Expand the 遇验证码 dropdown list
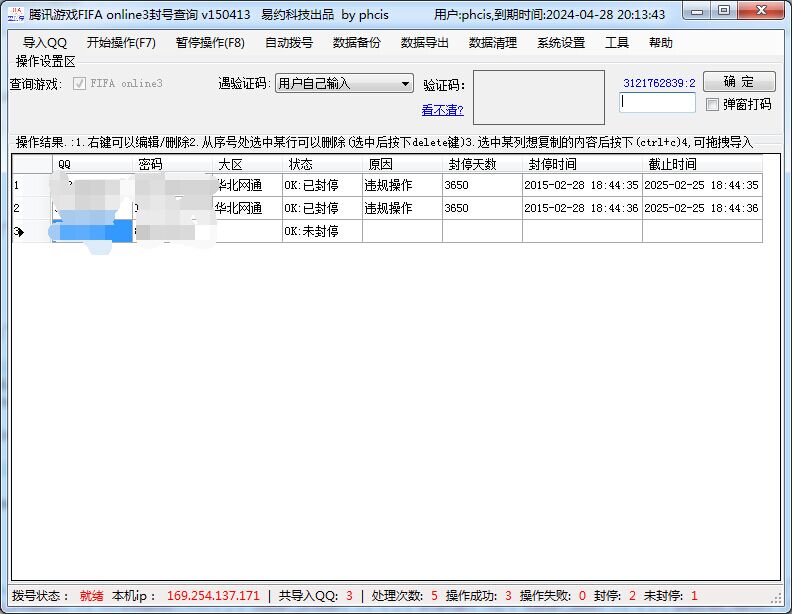The width and height of the screenshot is (792, 614). tap(405, 83)
